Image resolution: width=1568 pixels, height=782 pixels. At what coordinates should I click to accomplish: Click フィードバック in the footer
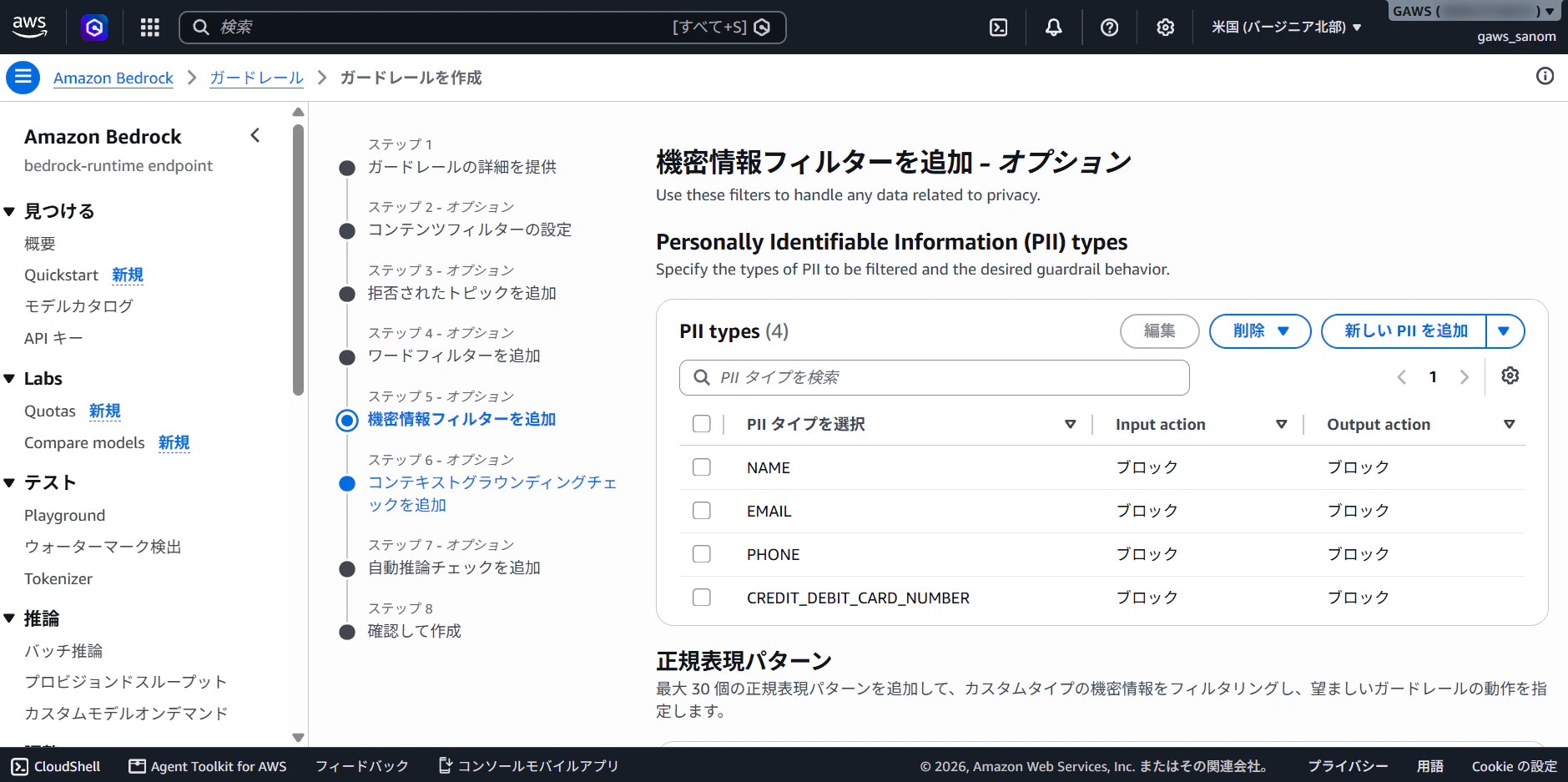(x=362, y=766)
